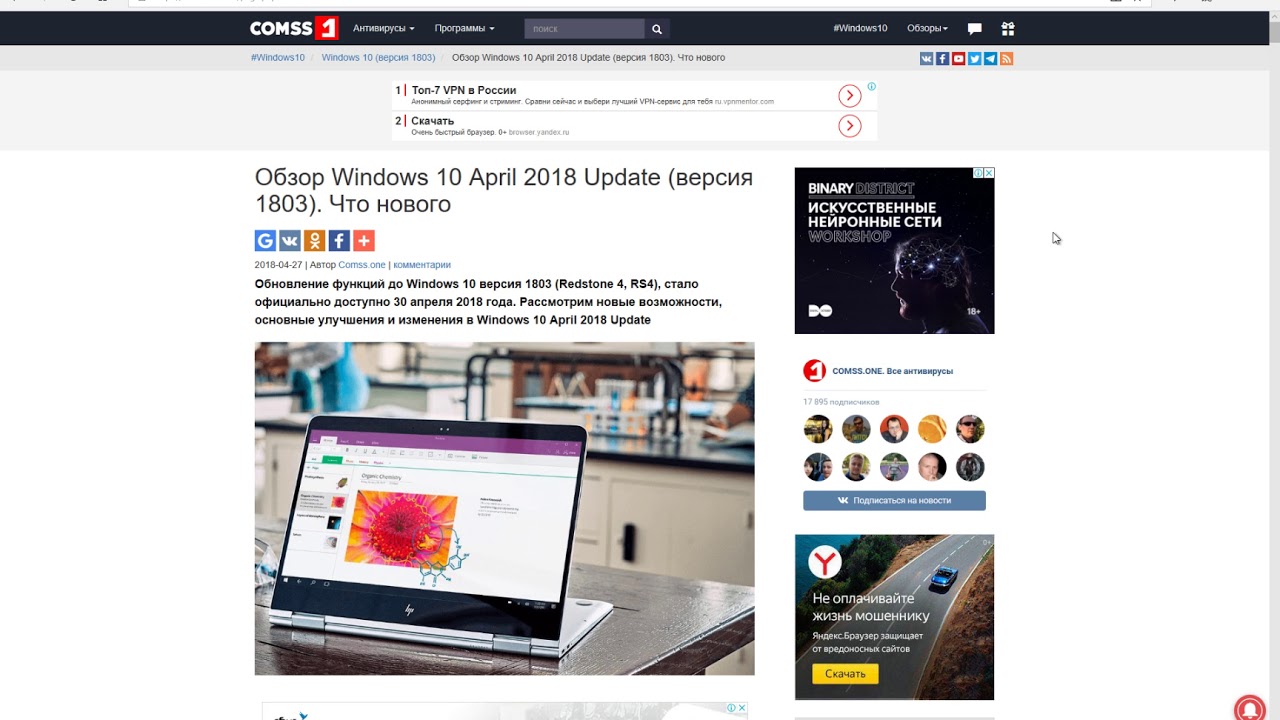Share article via Google icon
Viewport: 1280px width, 720px height.
click(x=265, y=240)
